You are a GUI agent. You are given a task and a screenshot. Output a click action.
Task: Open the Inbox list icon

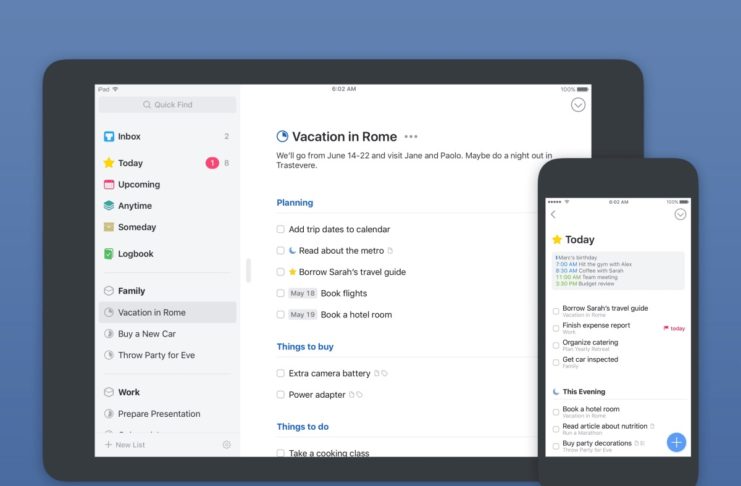(x=109, y=137)
